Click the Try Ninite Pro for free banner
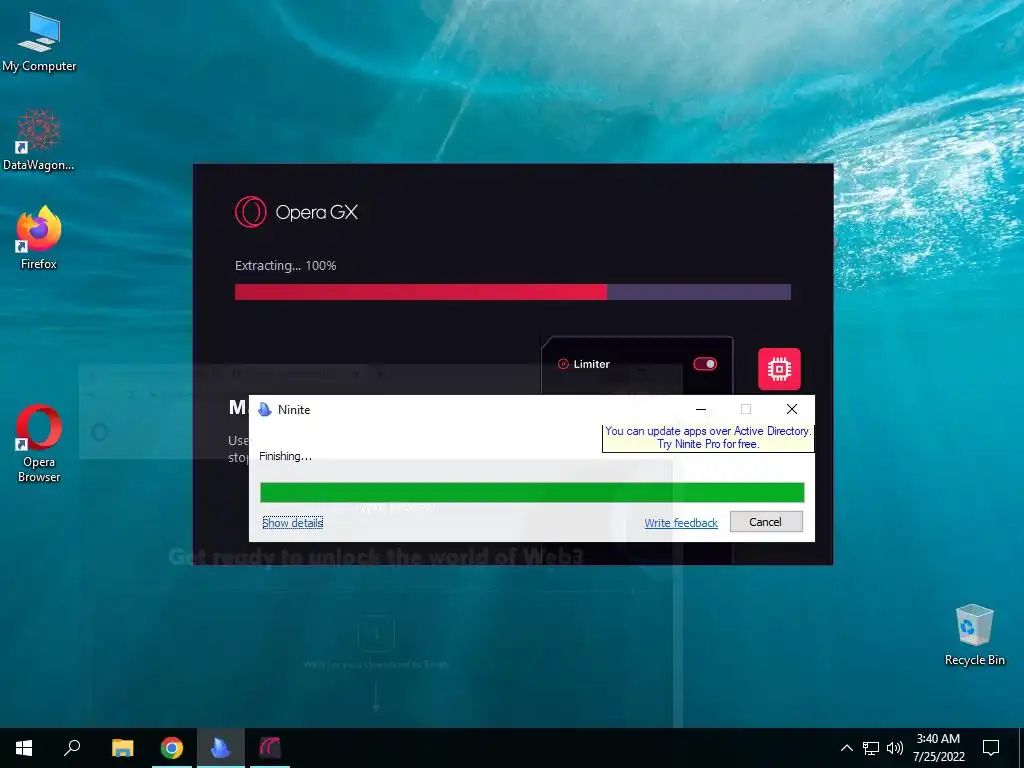This screenshot has width=1024, height=768. [708, 438]
